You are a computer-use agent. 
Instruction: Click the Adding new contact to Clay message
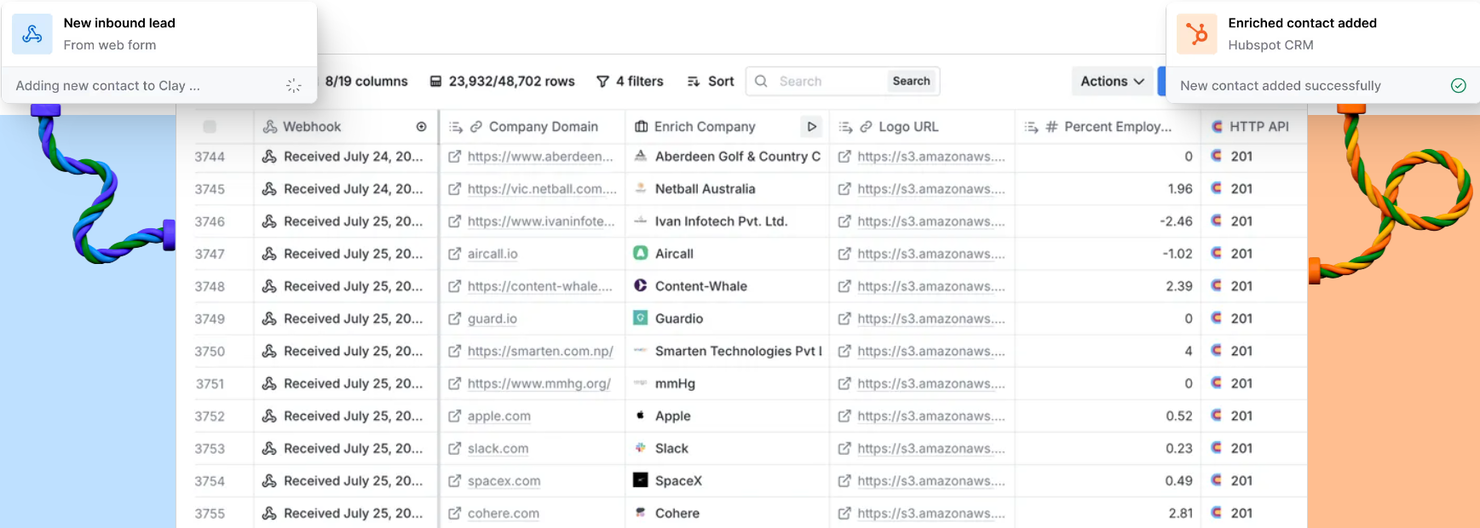point(108,86)
